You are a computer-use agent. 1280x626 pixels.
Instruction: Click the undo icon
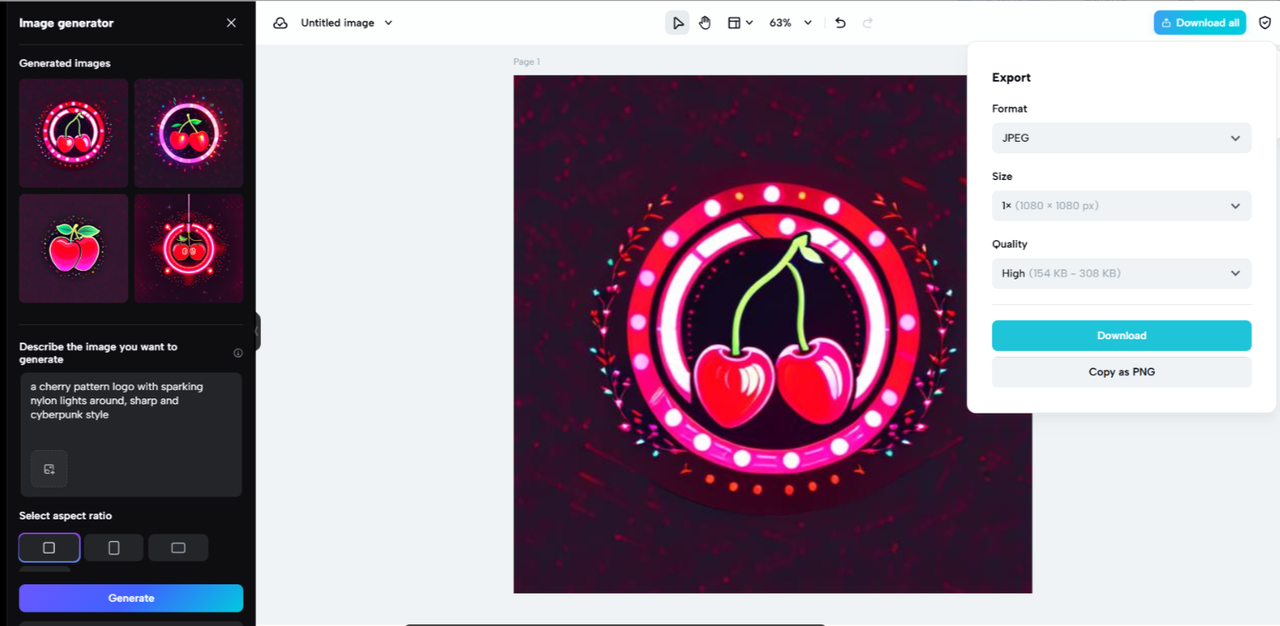click(x=840, y=22)
